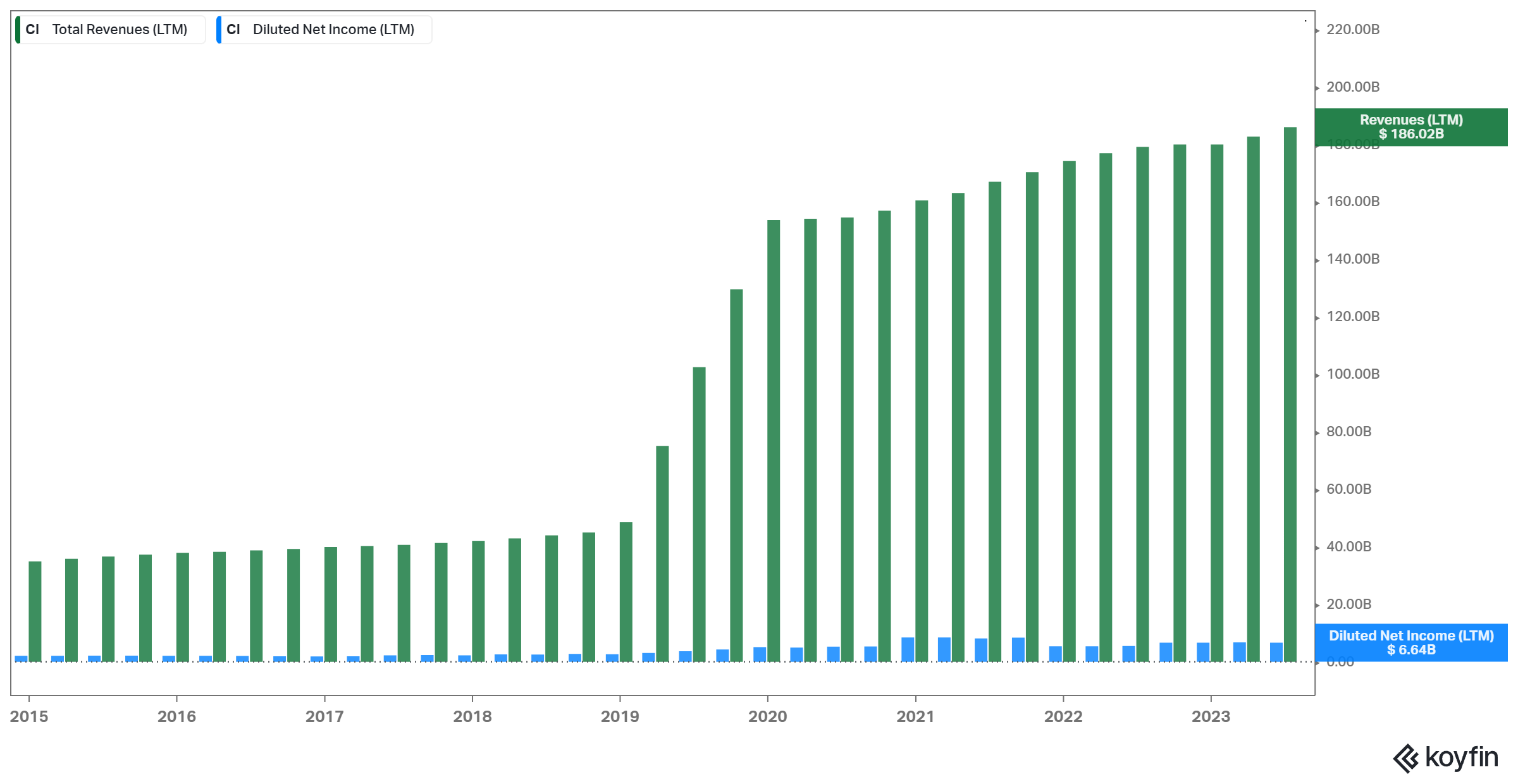Click the CI ticker in the Diluted Net Income legend
The width and height of the screenshot is (1518, 784).
233,30
